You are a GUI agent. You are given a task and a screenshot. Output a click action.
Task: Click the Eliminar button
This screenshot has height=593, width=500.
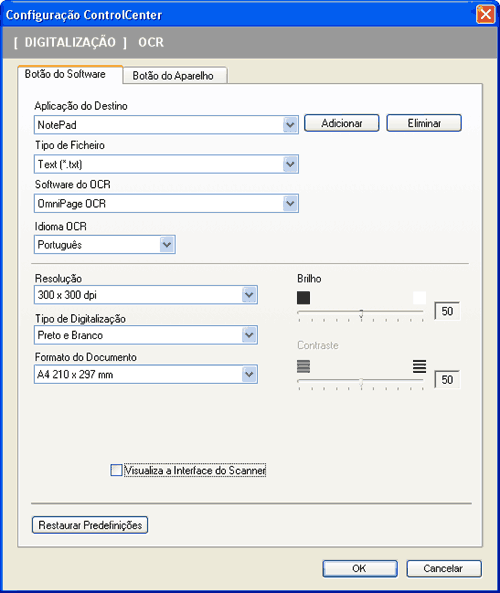(424, 123)
